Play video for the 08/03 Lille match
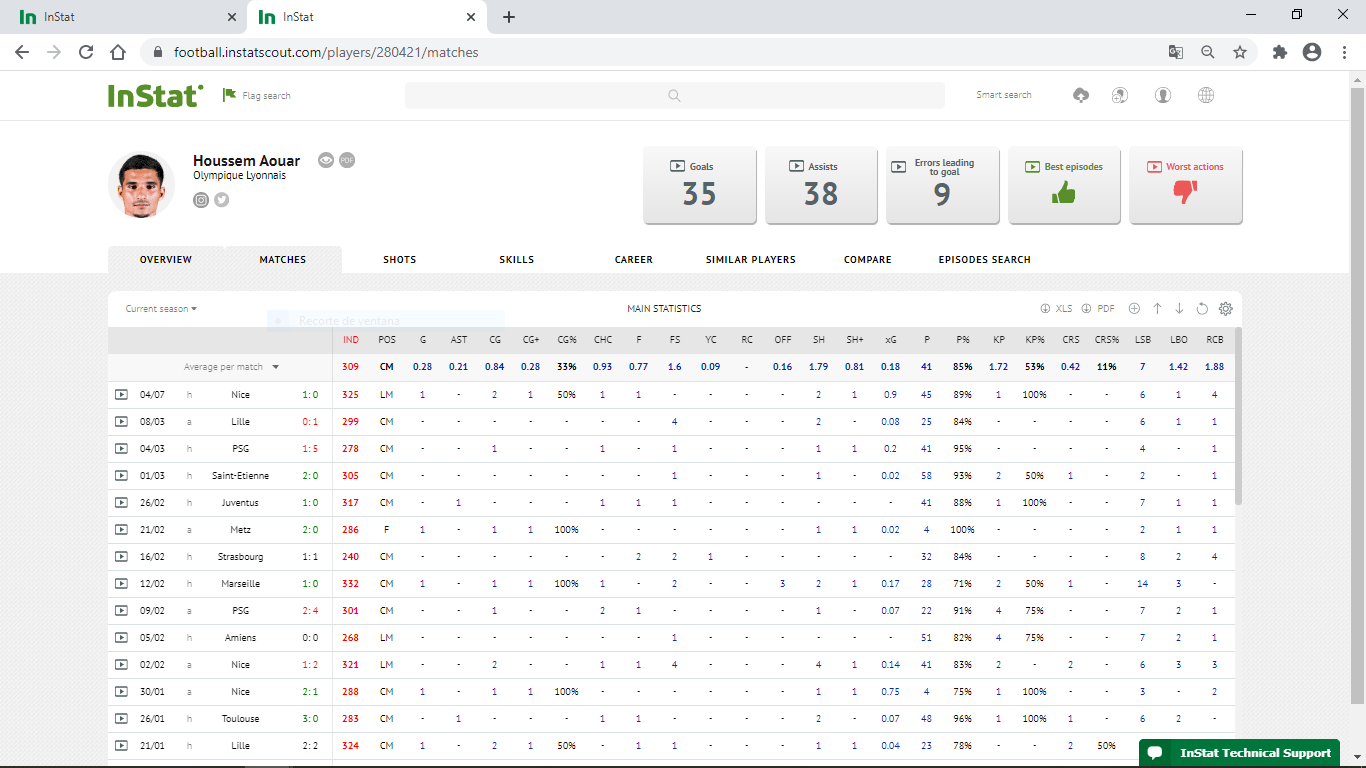This screenshot has width=1366, height=768. coord(121,422)
